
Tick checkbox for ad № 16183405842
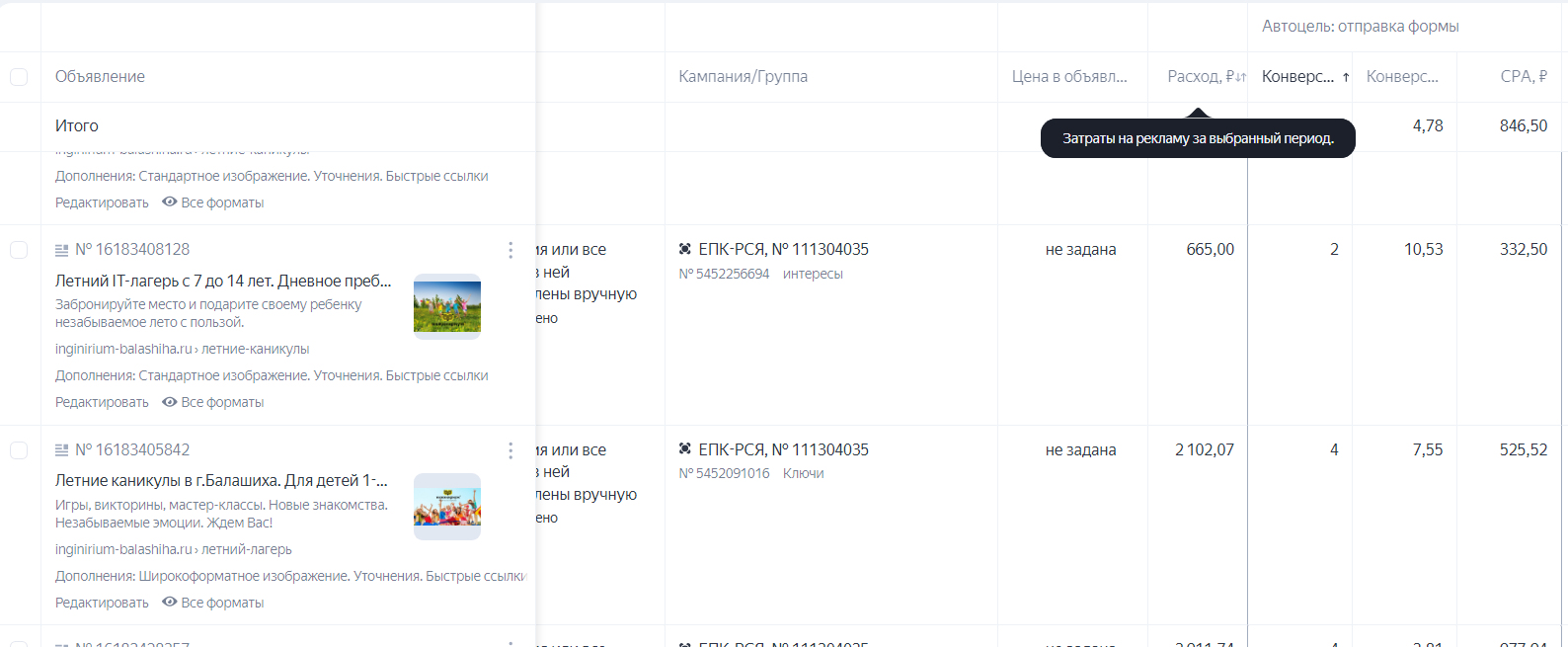(x=19, y=450)
